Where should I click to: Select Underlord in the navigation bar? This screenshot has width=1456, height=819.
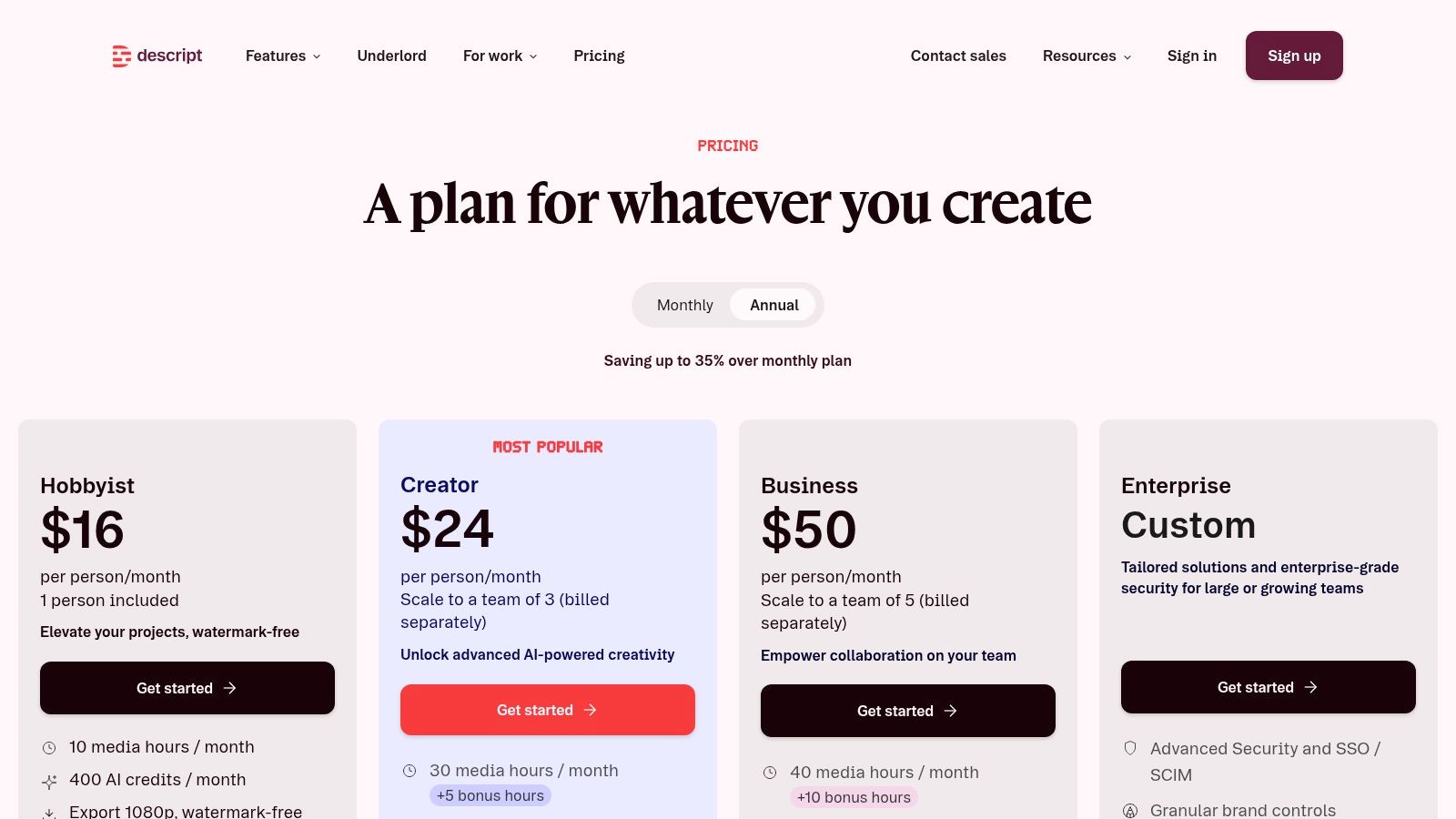pyautogui.click(x=391, y=56)
